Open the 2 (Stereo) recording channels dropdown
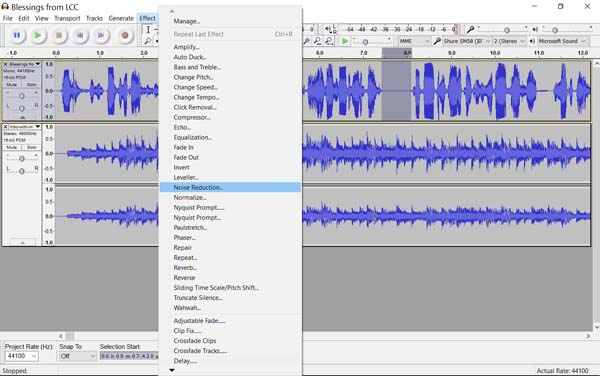 pyautogui.click(x=509, y=41)
